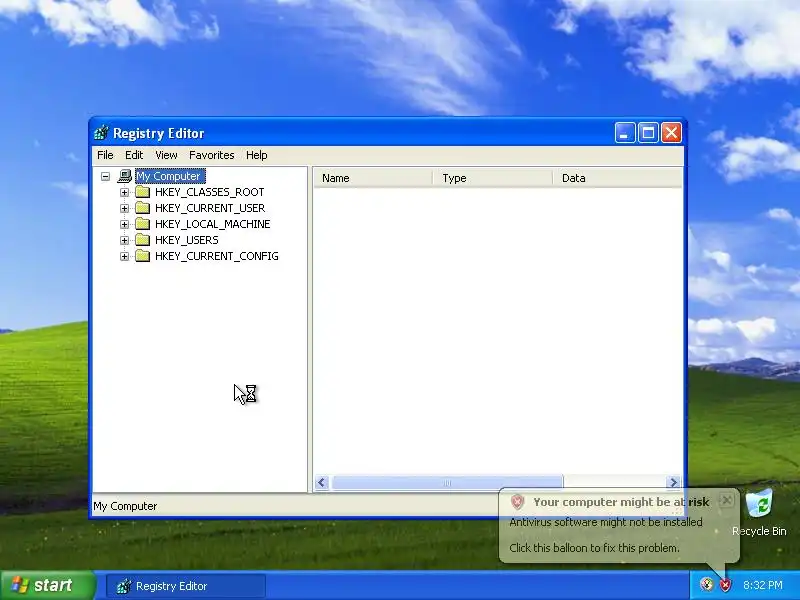
Task: Collapse the My Computer tree node
Action: click(x=105, y=177)
